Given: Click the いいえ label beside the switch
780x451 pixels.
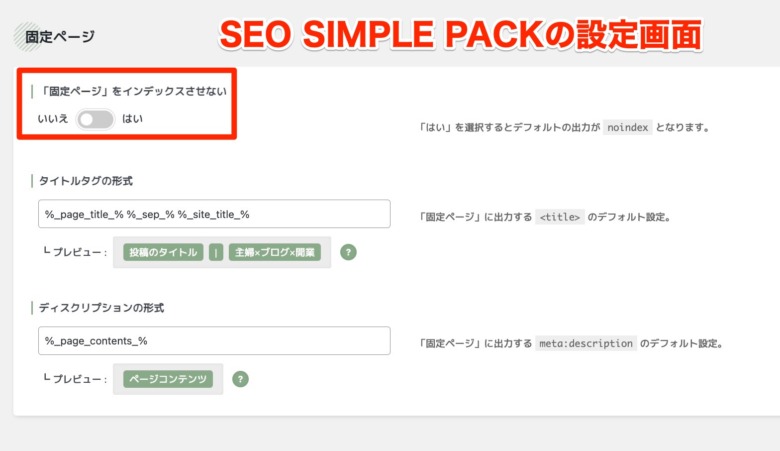Looking at the screenshot, I should click(x=53, y=119).
